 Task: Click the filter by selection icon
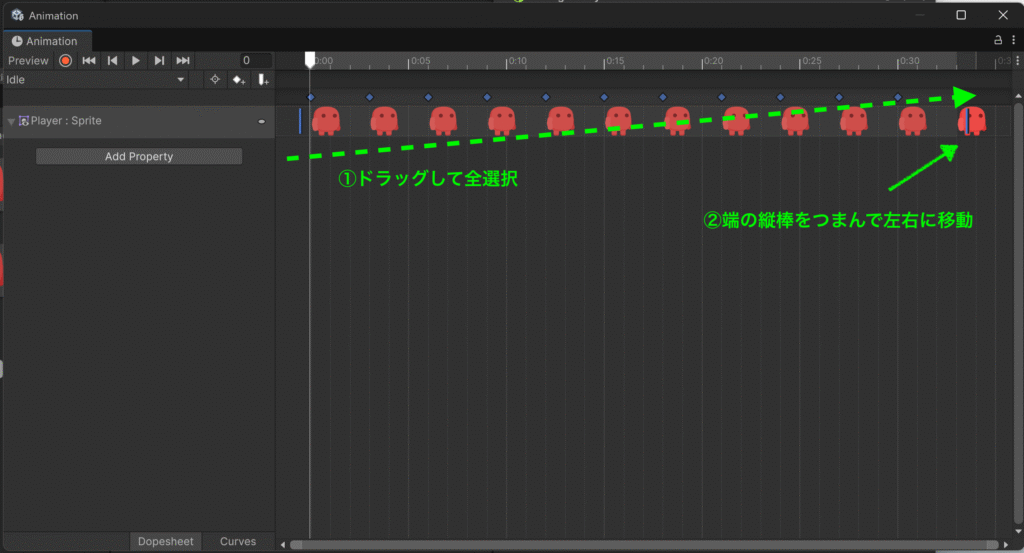[214, 79]
